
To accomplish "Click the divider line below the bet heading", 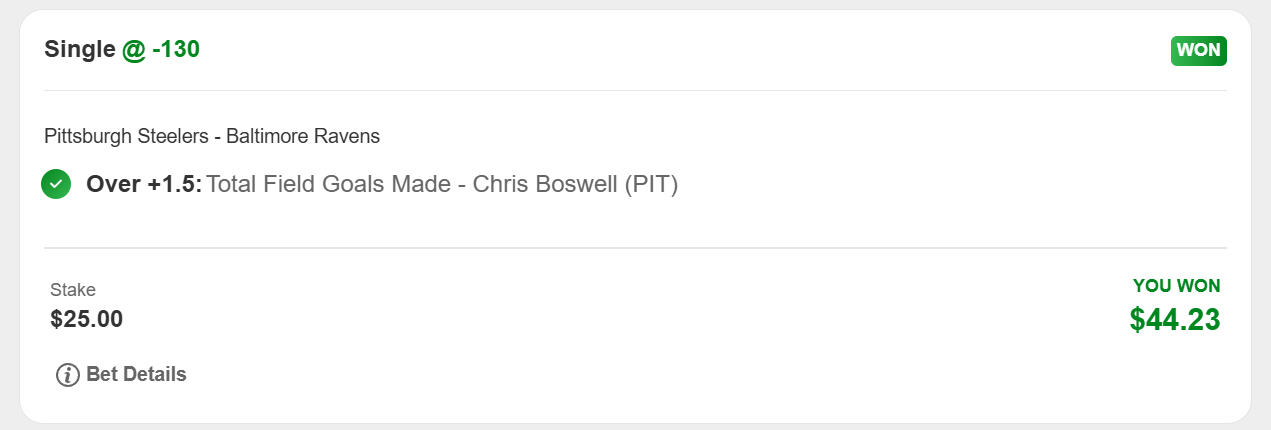I will pyautogui.click(x=635, y=91).
